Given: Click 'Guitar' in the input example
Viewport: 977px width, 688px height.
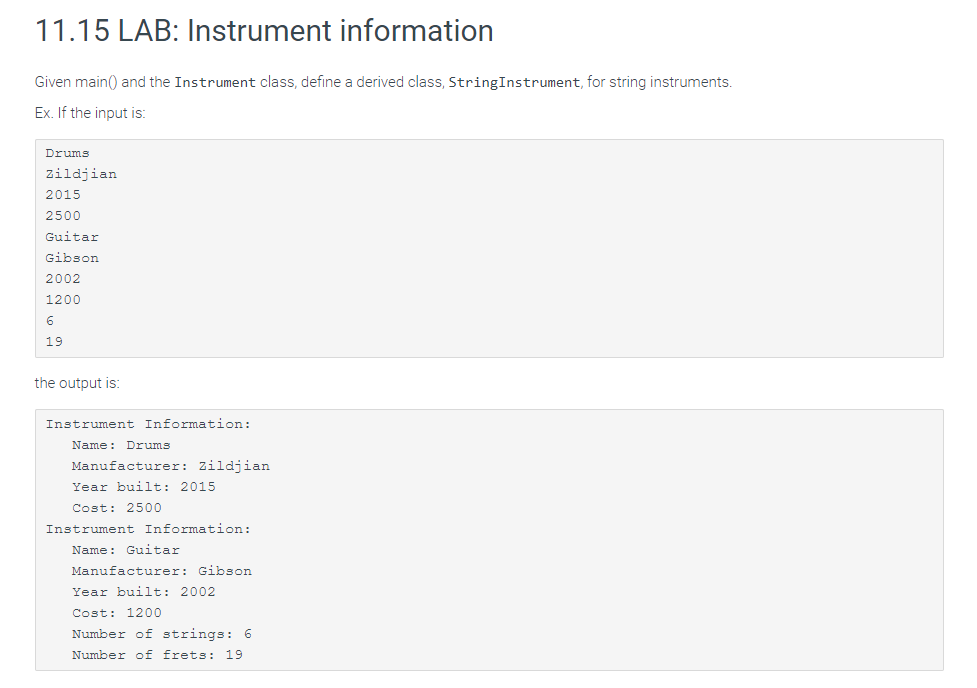Looking at the screenshot, I should click(72, 237).
